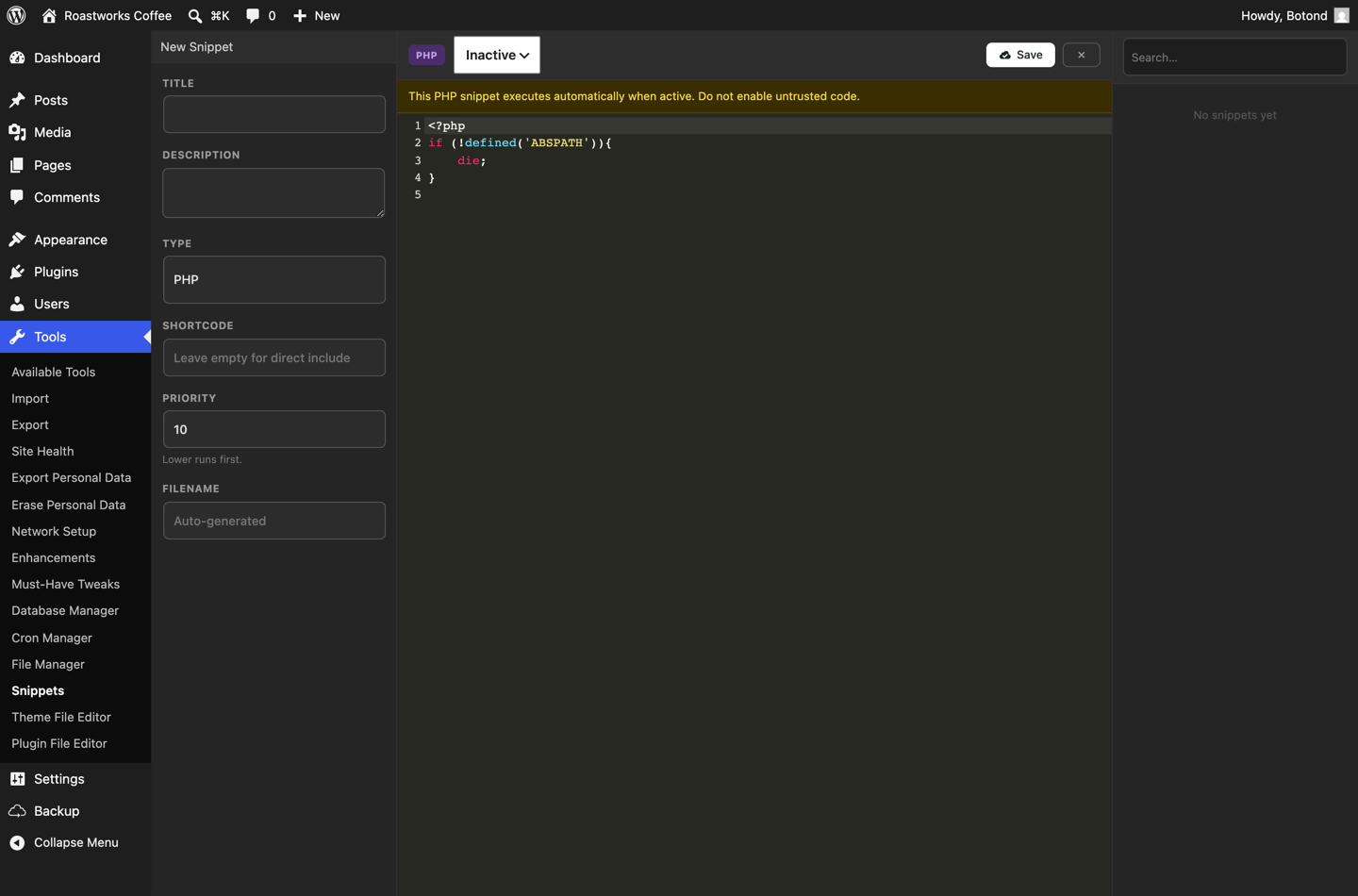Open the WordPress logo menu
This screenshot has width=1358, height=896.
click(16, 15)
